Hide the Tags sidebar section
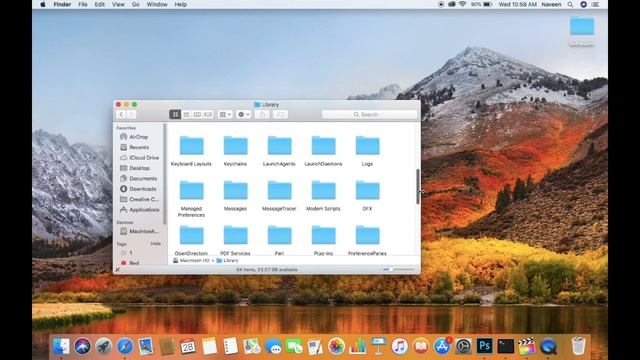 [156, 244]
